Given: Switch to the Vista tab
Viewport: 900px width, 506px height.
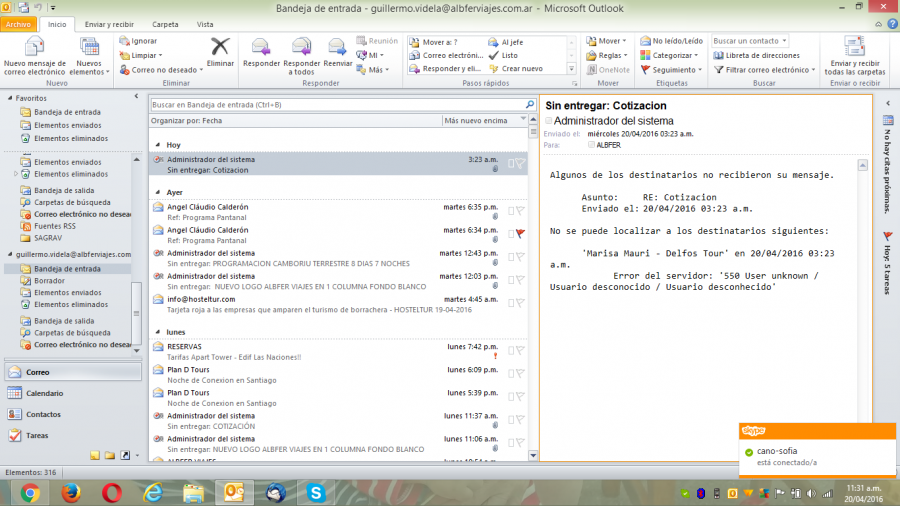Looking at the screenshot, I should (x=205, y=24).
